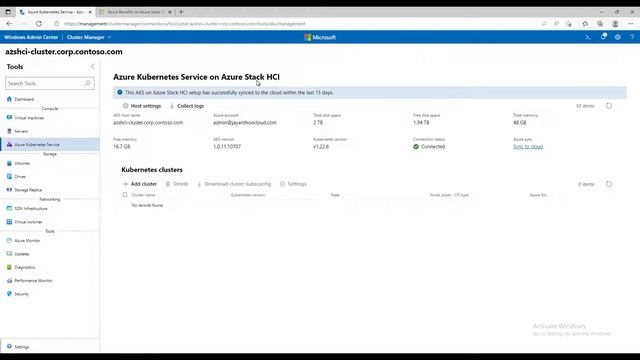Viewport: 640px width, 360px height.
Task: Sort by Cluster name column
Action: [143, 195]
